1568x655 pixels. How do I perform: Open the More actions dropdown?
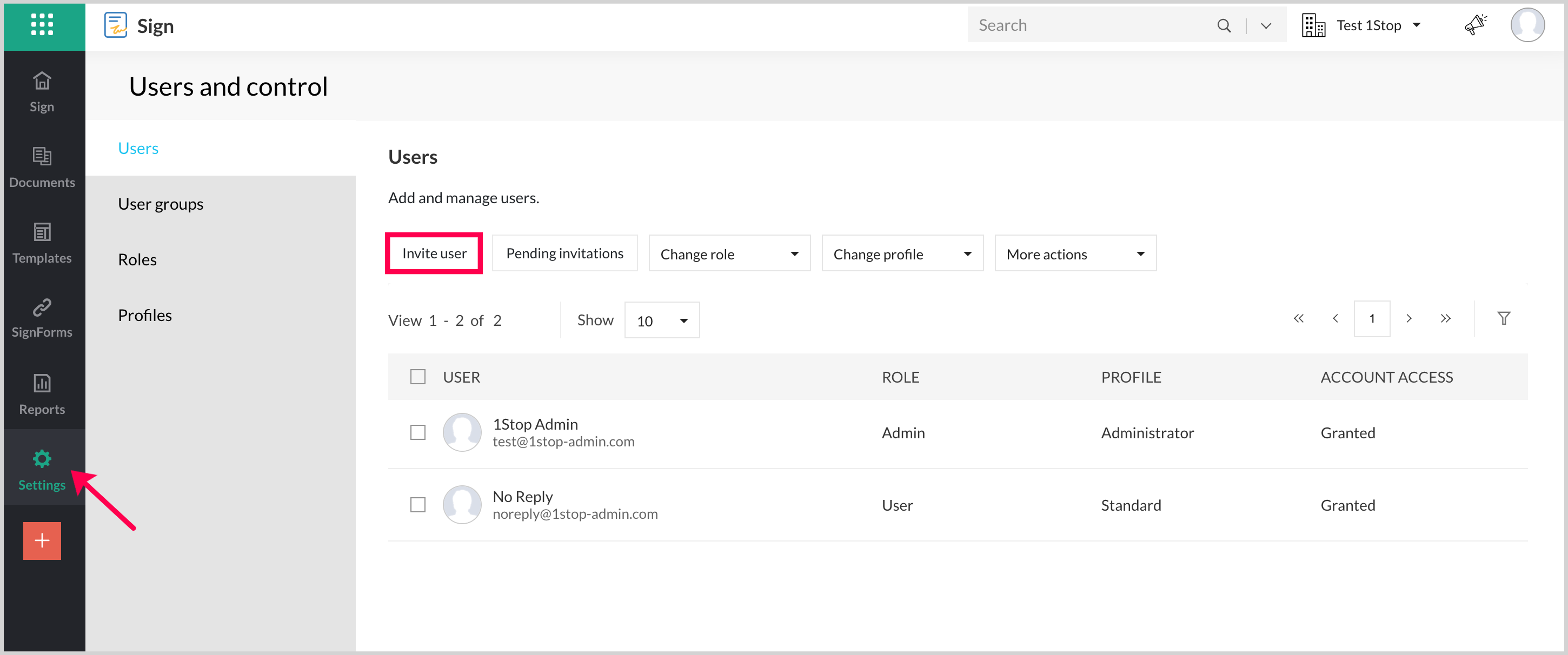click(1074, 253)
